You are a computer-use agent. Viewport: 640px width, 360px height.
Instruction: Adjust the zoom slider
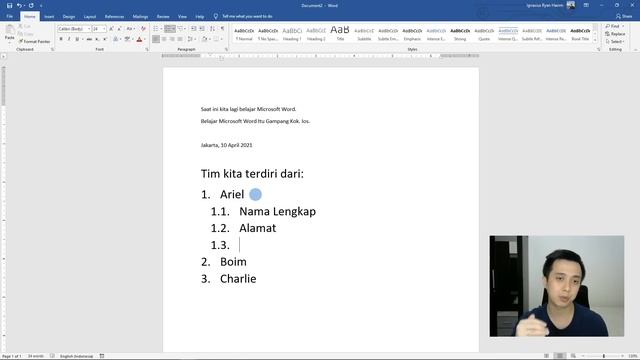604,356
